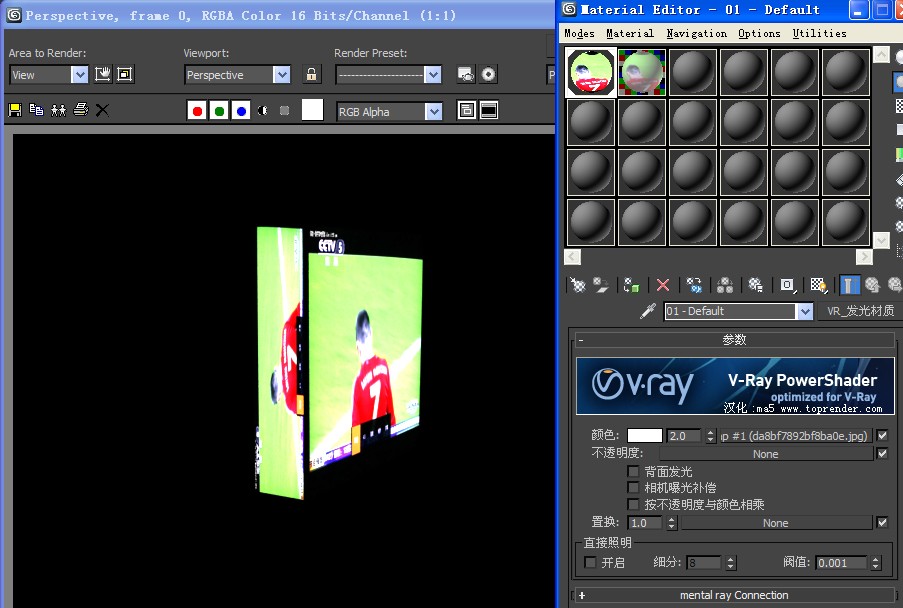Select the first material sample slot

[591, 73]
